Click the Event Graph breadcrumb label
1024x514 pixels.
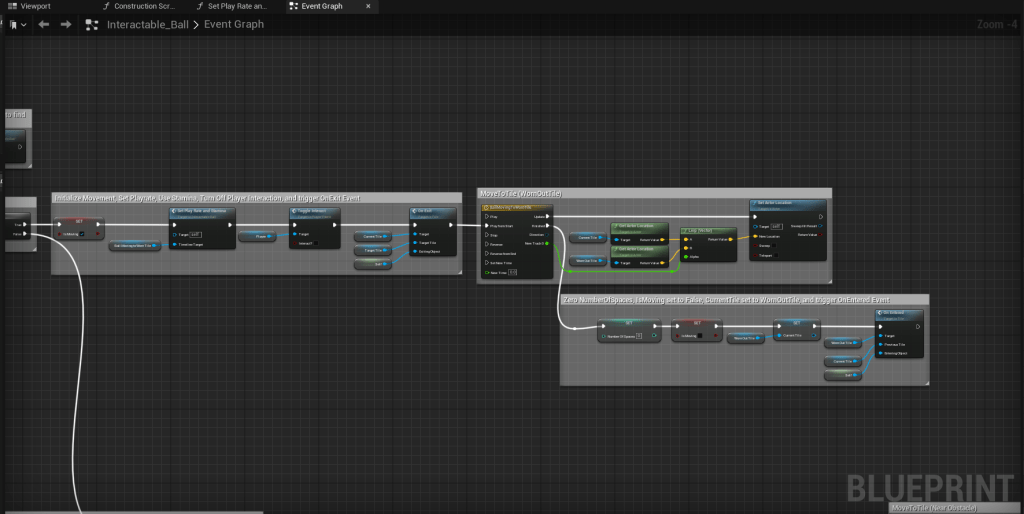click(x=234, y=24)
